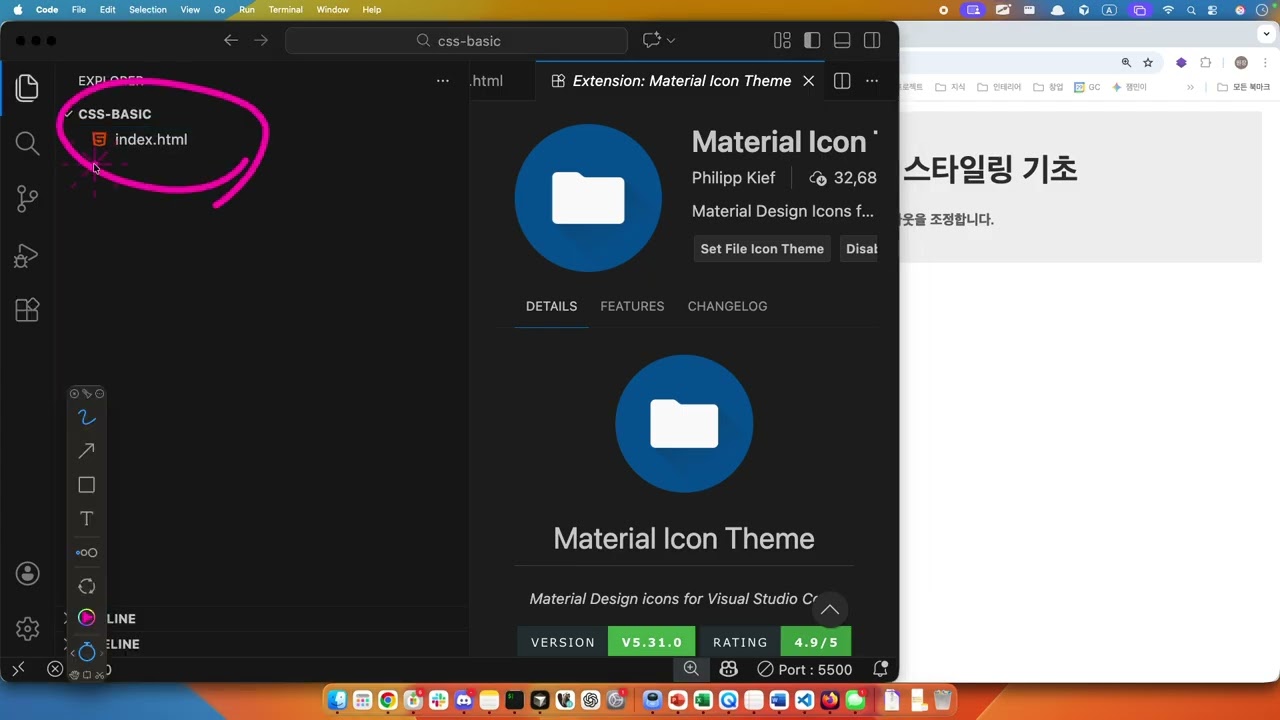Switch to the DETAILS tab

[x=551, y=306]
